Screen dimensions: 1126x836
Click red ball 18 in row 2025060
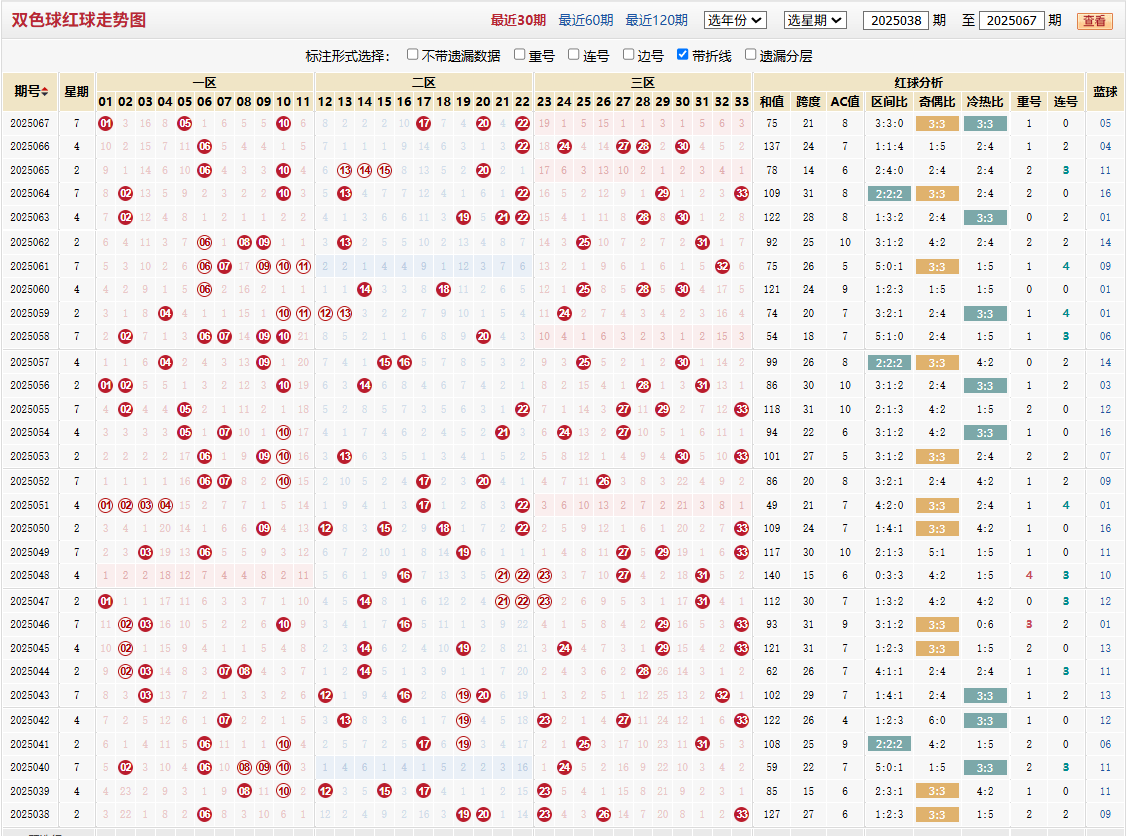coord(444,289)
